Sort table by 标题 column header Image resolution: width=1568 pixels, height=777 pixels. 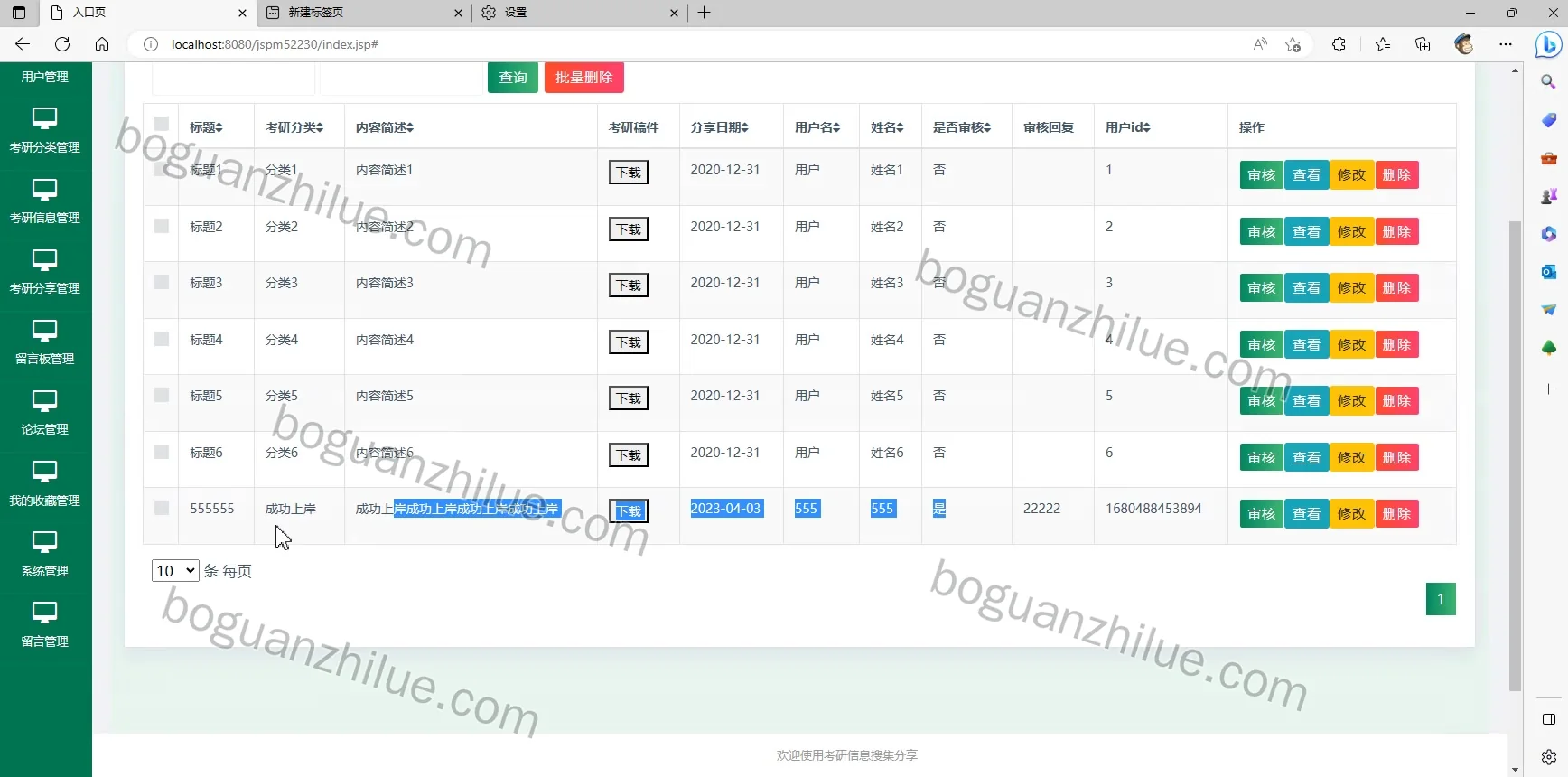coord(206,127)
